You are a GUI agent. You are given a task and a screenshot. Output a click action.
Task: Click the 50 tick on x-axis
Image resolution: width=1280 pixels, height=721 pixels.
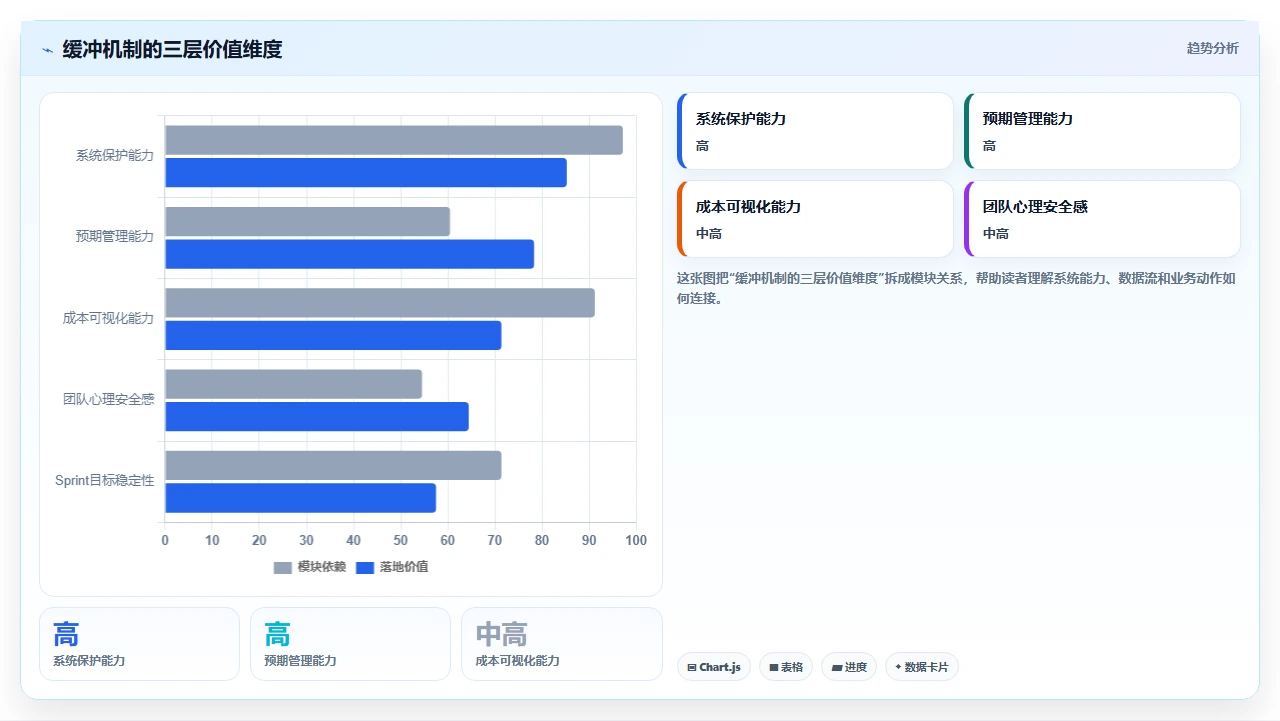401,540
